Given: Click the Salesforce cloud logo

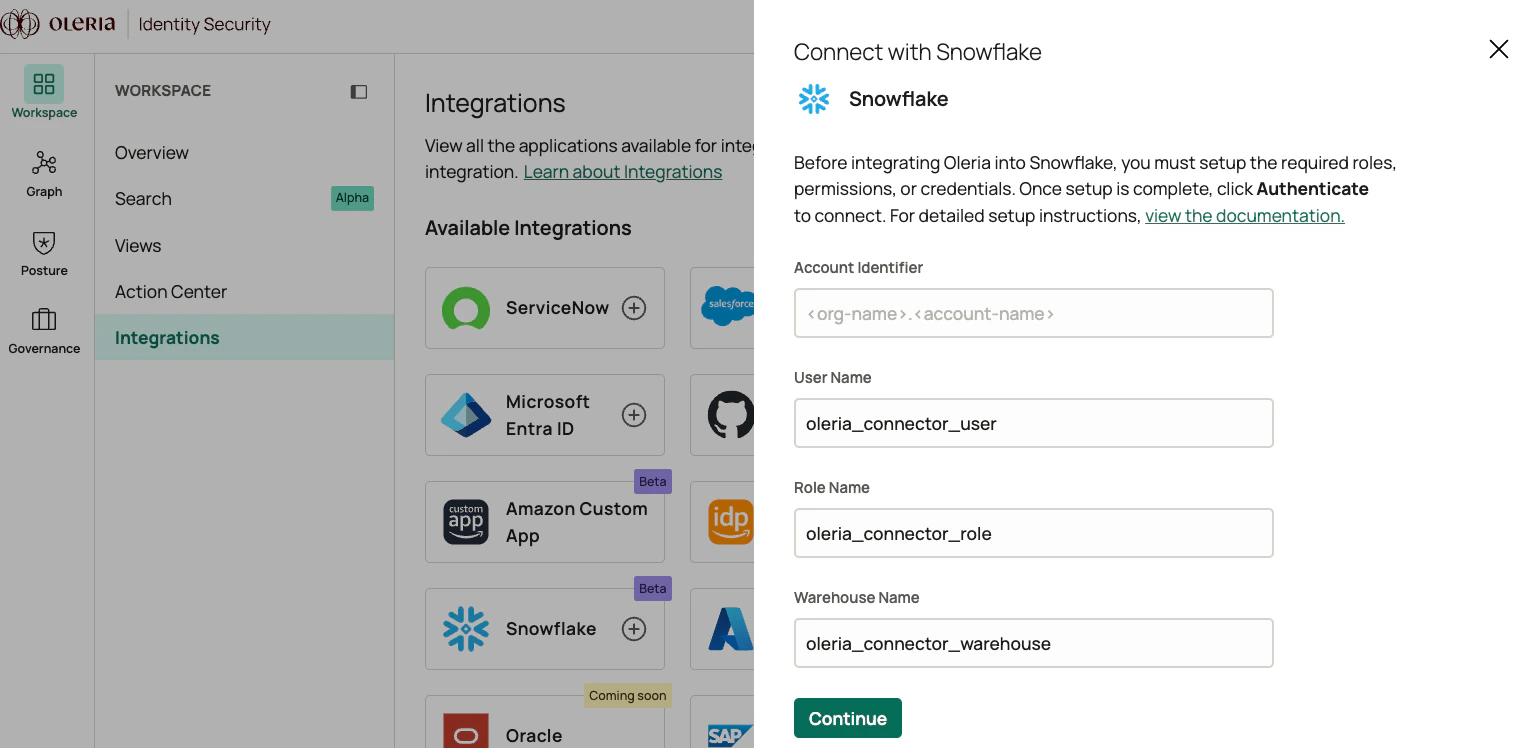Looking at the screenshot, I should tap(728, 306).
